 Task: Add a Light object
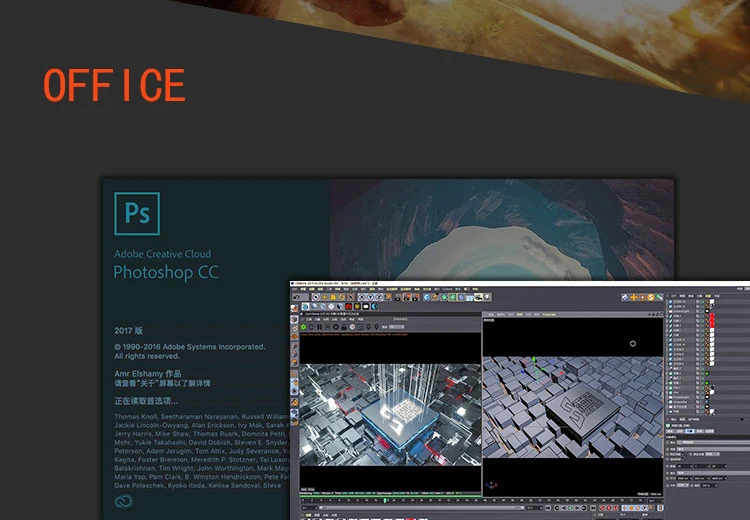coord(487,297)
